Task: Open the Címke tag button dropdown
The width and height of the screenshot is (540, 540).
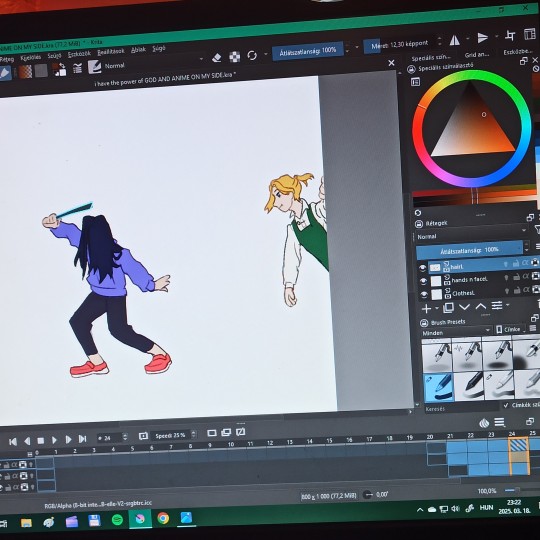Action: [x=510, y=330]
